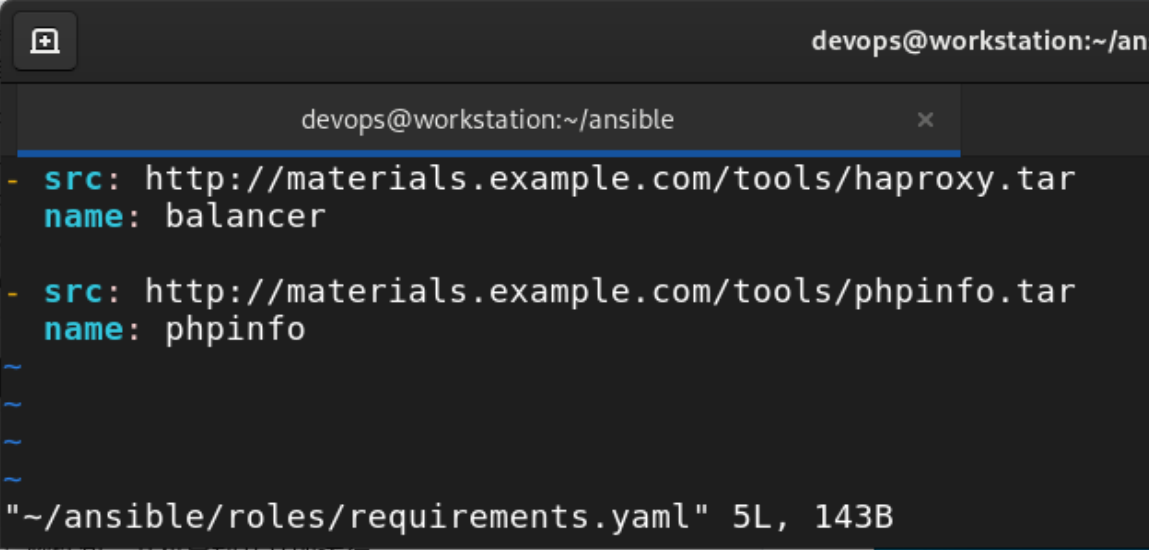
Task: Place cursor on phpinfo.tar URL
Action: 610,292
